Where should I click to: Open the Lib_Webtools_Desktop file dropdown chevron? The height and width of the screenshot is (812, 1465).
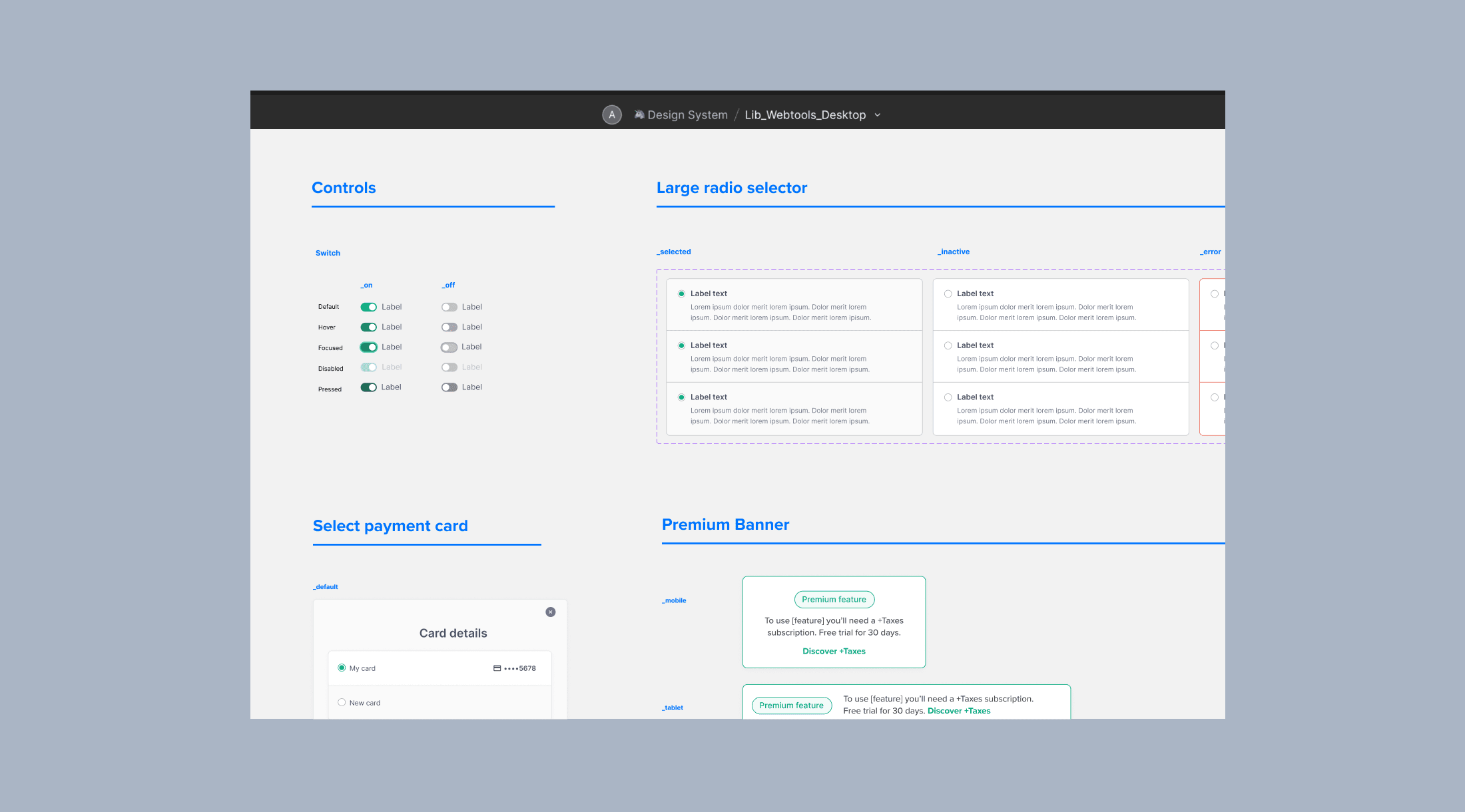tap(878, 115)
